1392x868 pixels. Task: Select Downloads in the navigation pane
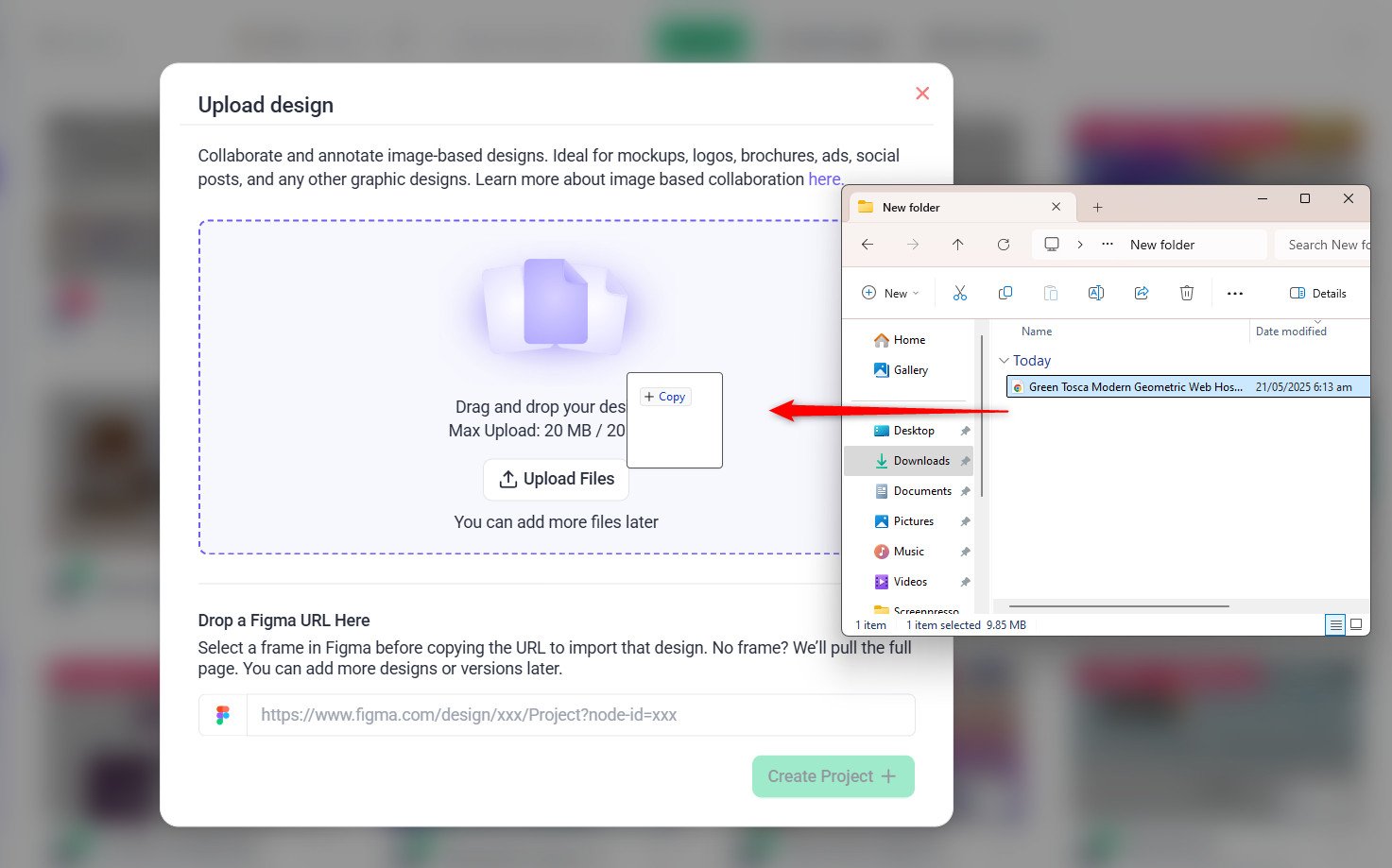pyautogui.click(x=920, y=461)
